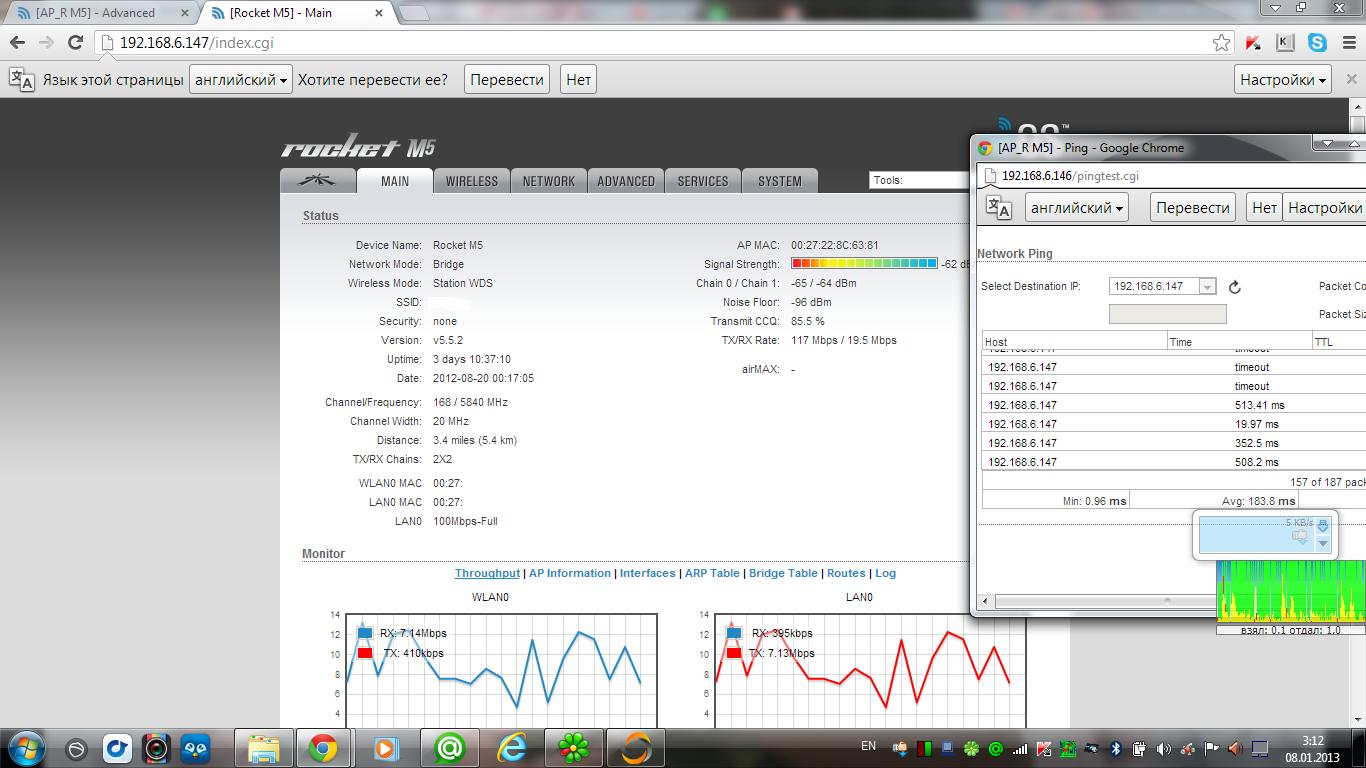
Task: Open the SYSTEM tab
Action: 779,181
